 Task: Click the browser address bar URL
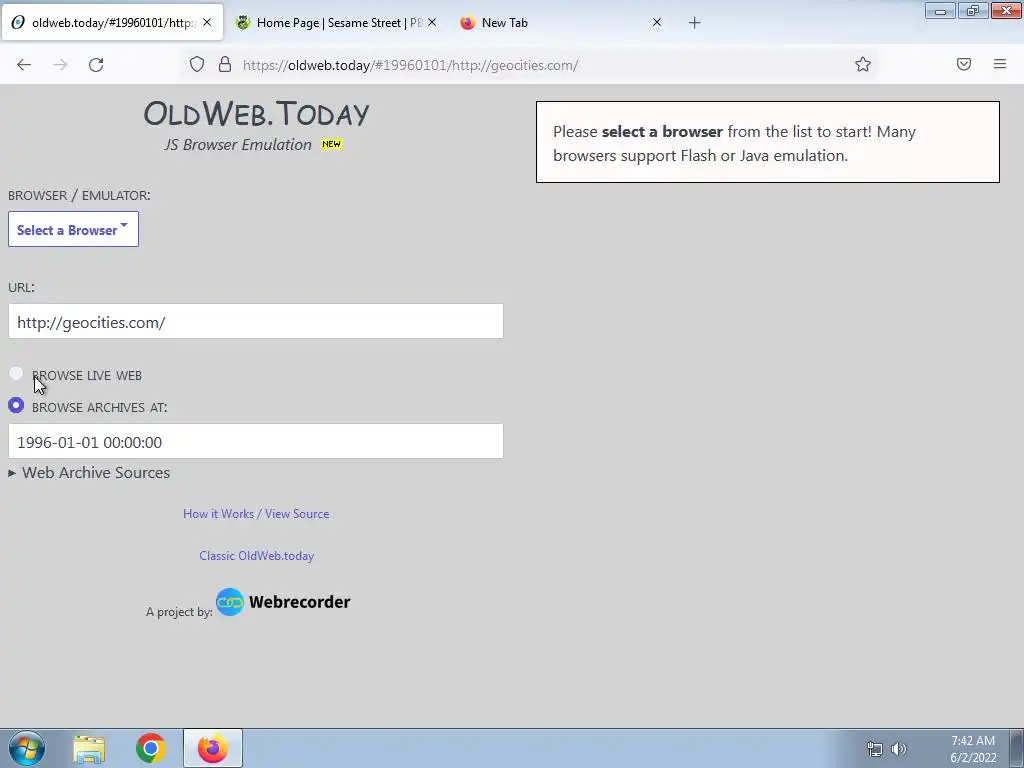coord(410,65)
